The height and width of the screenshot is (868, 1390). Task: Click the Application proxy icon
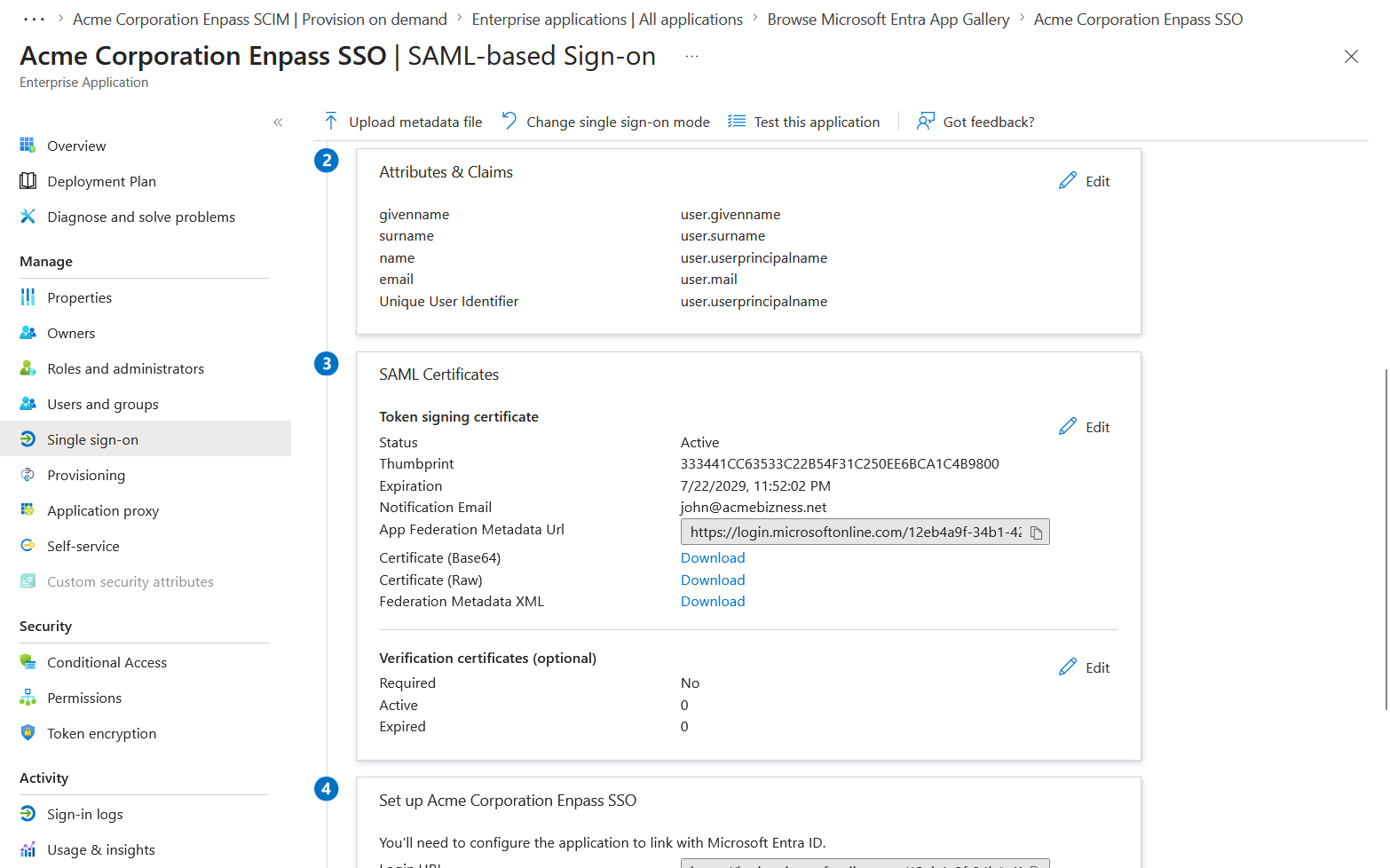pyautogui.click(x=28, y=510)
